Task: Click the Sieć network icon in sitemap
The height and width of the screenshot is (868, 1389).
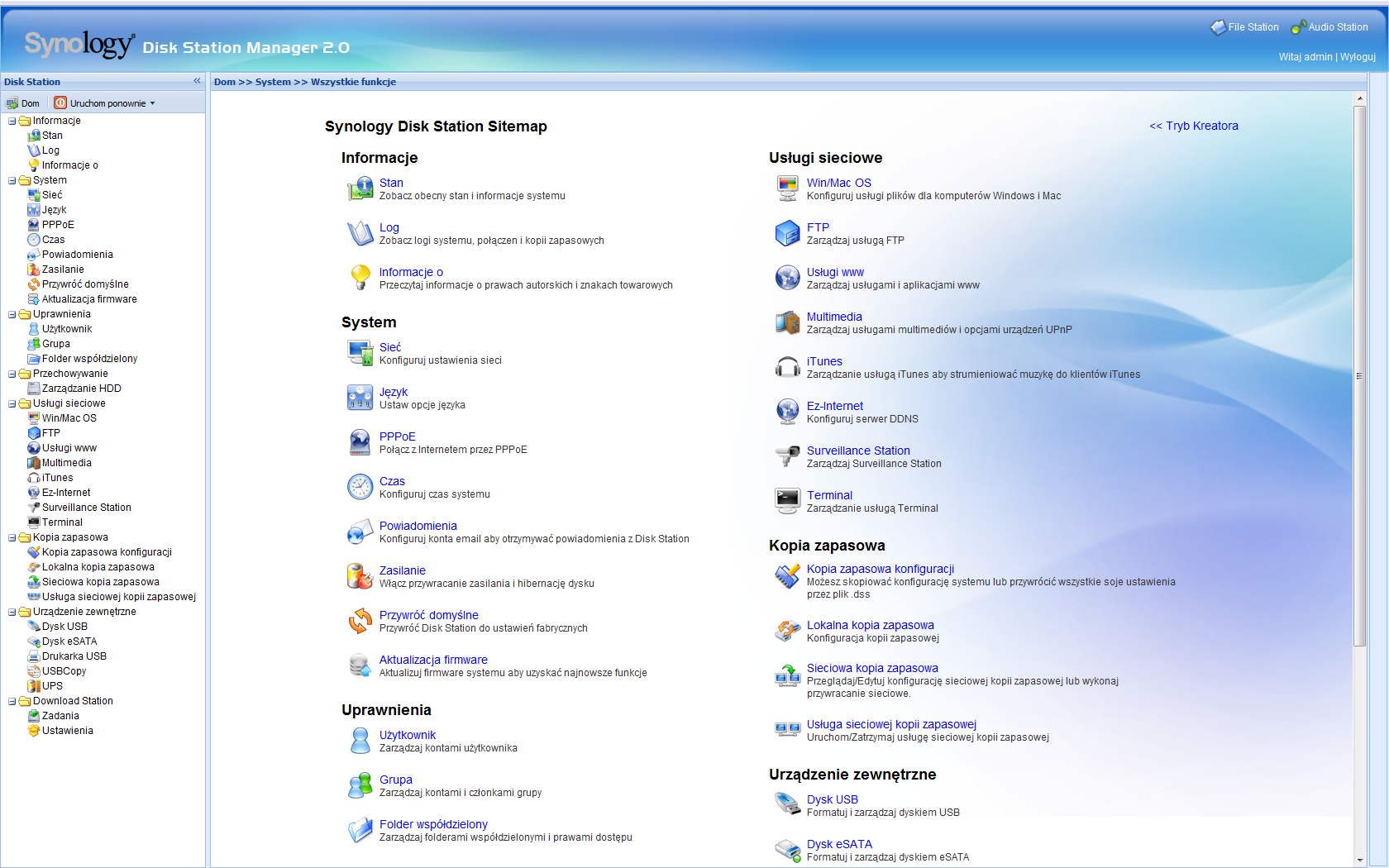Action: coord(360,353)
